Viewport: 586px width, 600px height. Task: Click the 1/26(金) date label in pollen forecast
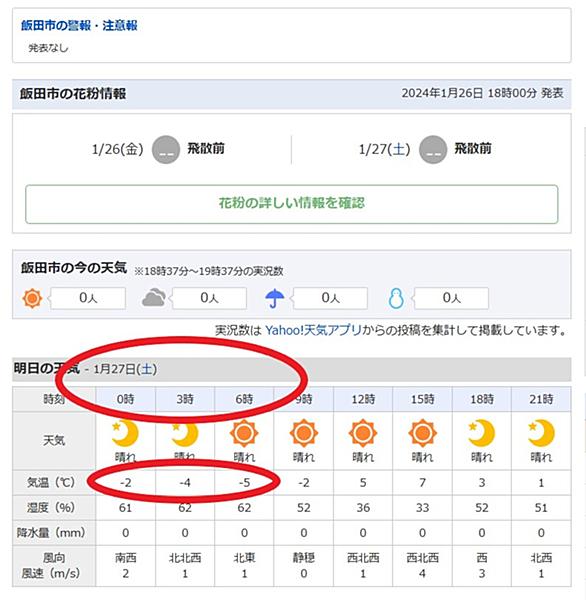(118, 149)
